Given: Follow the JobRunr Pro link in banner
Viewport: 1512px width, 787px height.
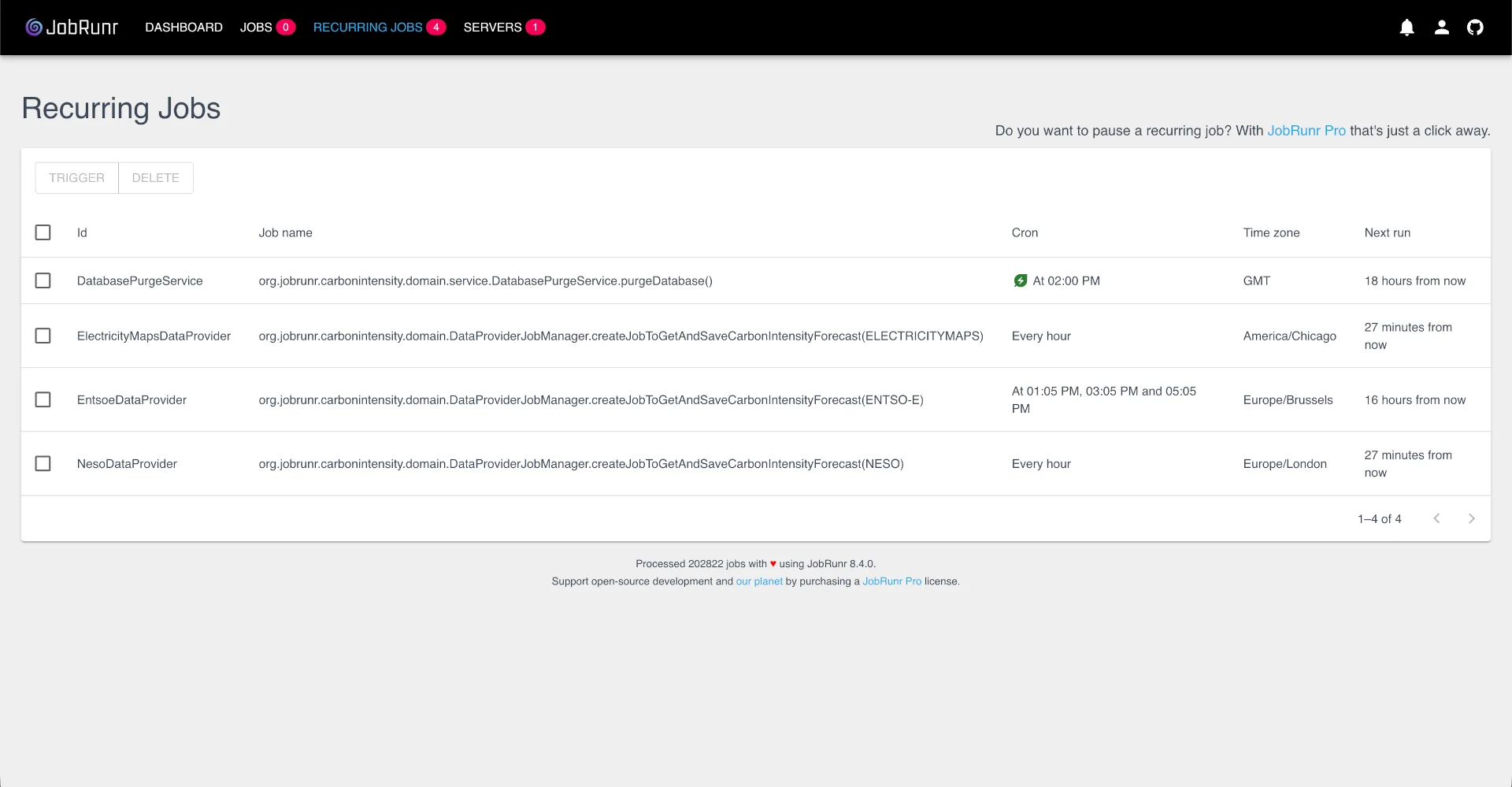Looking at the screenshot, I should tap(1306, 131).
